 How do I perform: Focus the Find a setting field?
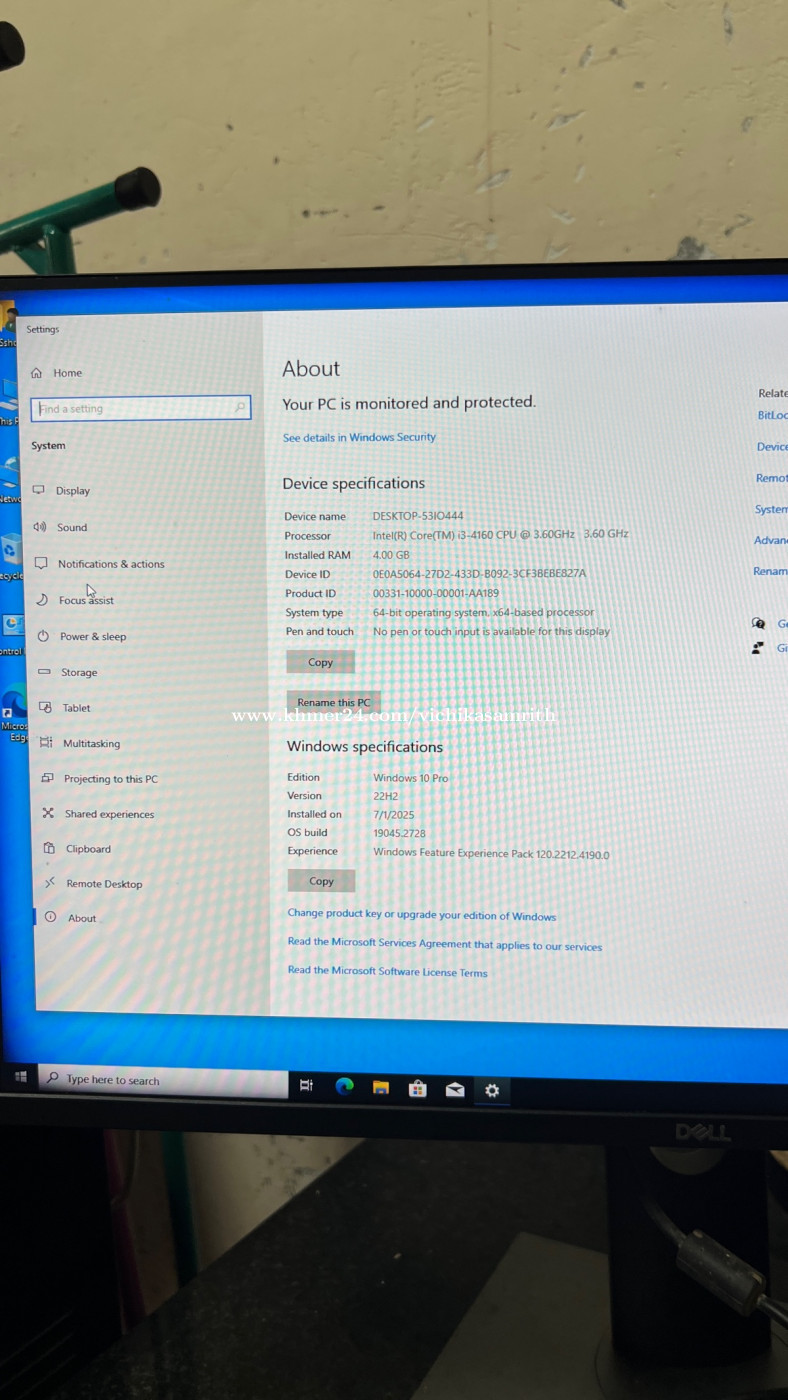[141, 408]
